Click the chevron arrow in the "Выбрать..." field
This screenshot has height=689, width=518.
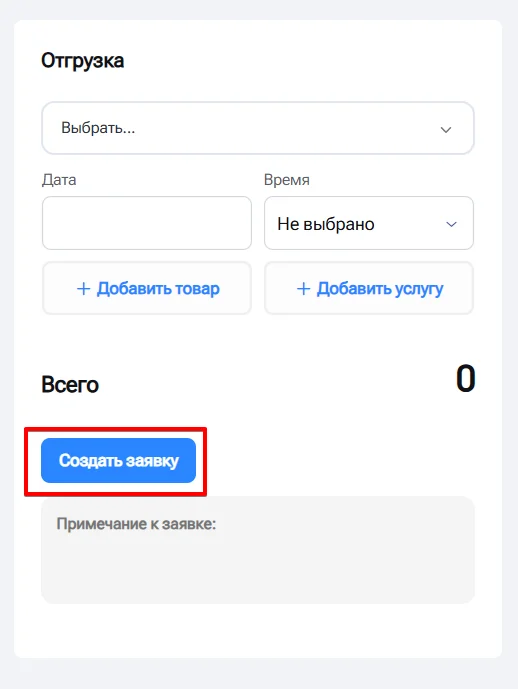(x=446, y=130)
